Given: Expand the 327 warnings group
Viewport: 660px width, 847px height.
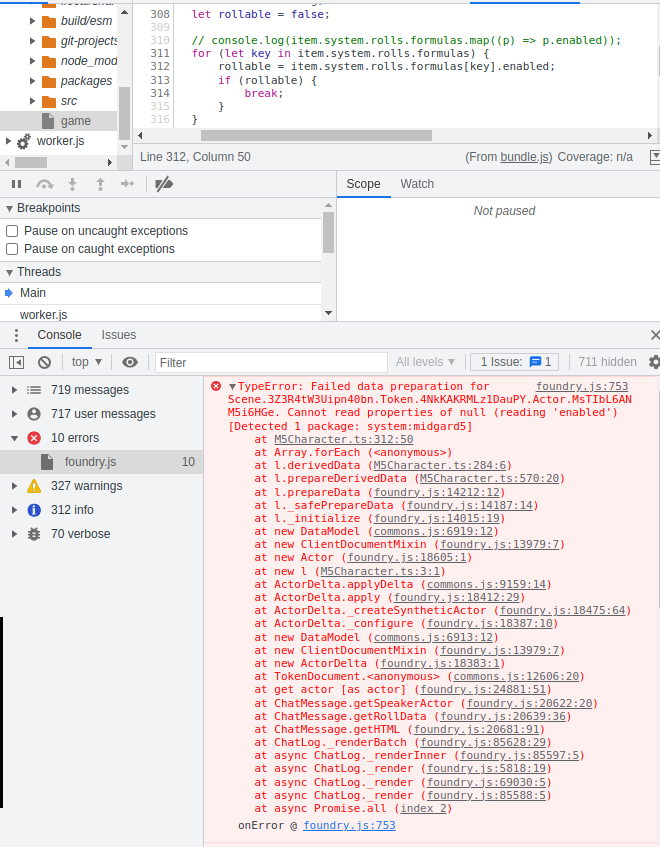Looking at the screenshot, I should pos(13,486).
